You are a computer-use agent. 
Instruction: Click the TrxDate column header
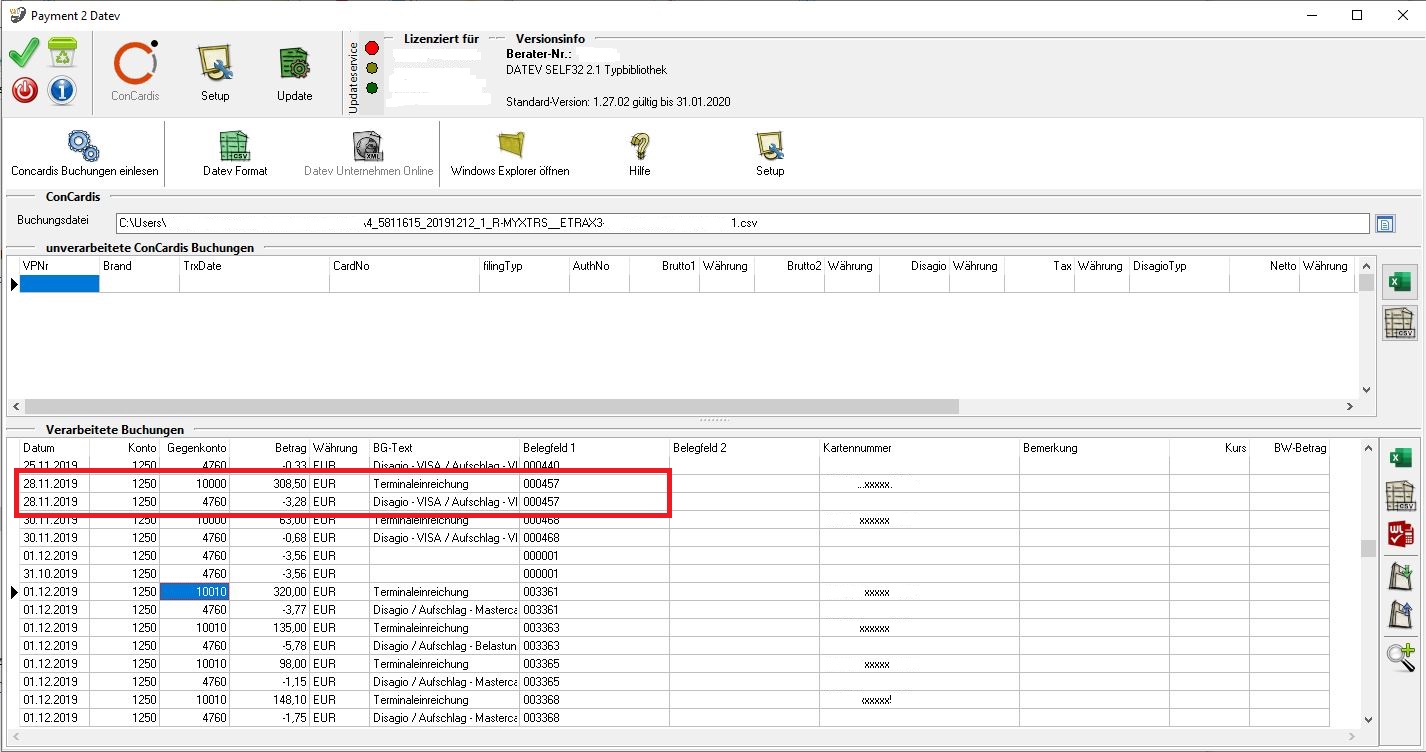point(255,266)
